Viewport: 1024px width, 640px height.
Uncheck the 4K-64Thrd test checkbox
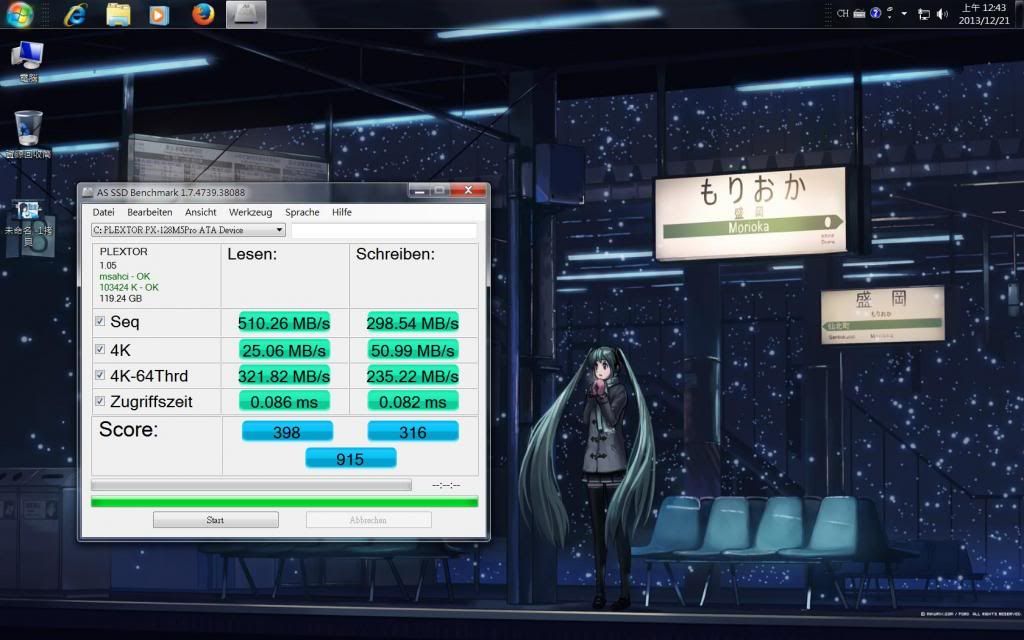point(100,375)
